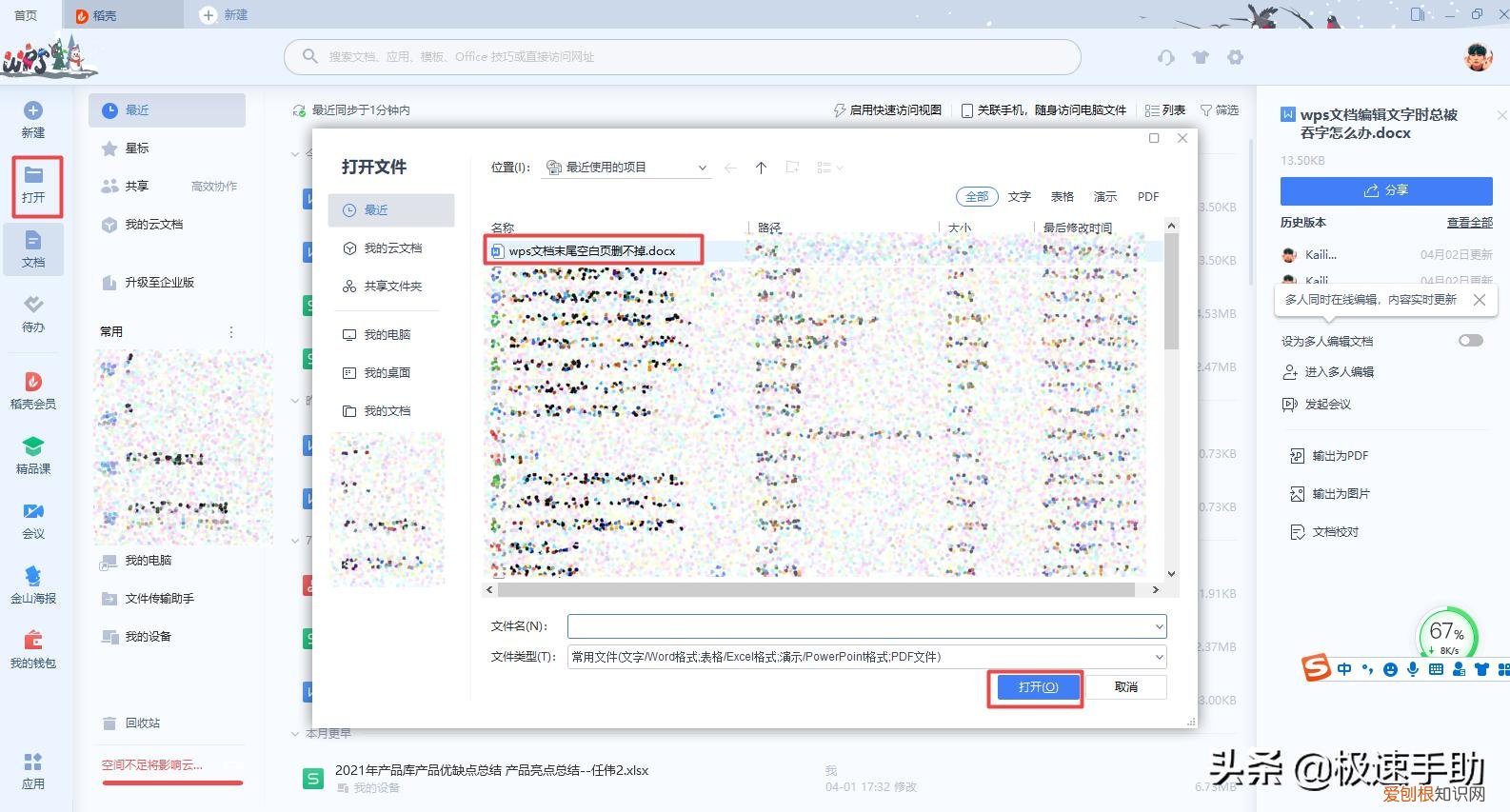
Task: Click 文档校对
Action: click(x=1324, y=532)
